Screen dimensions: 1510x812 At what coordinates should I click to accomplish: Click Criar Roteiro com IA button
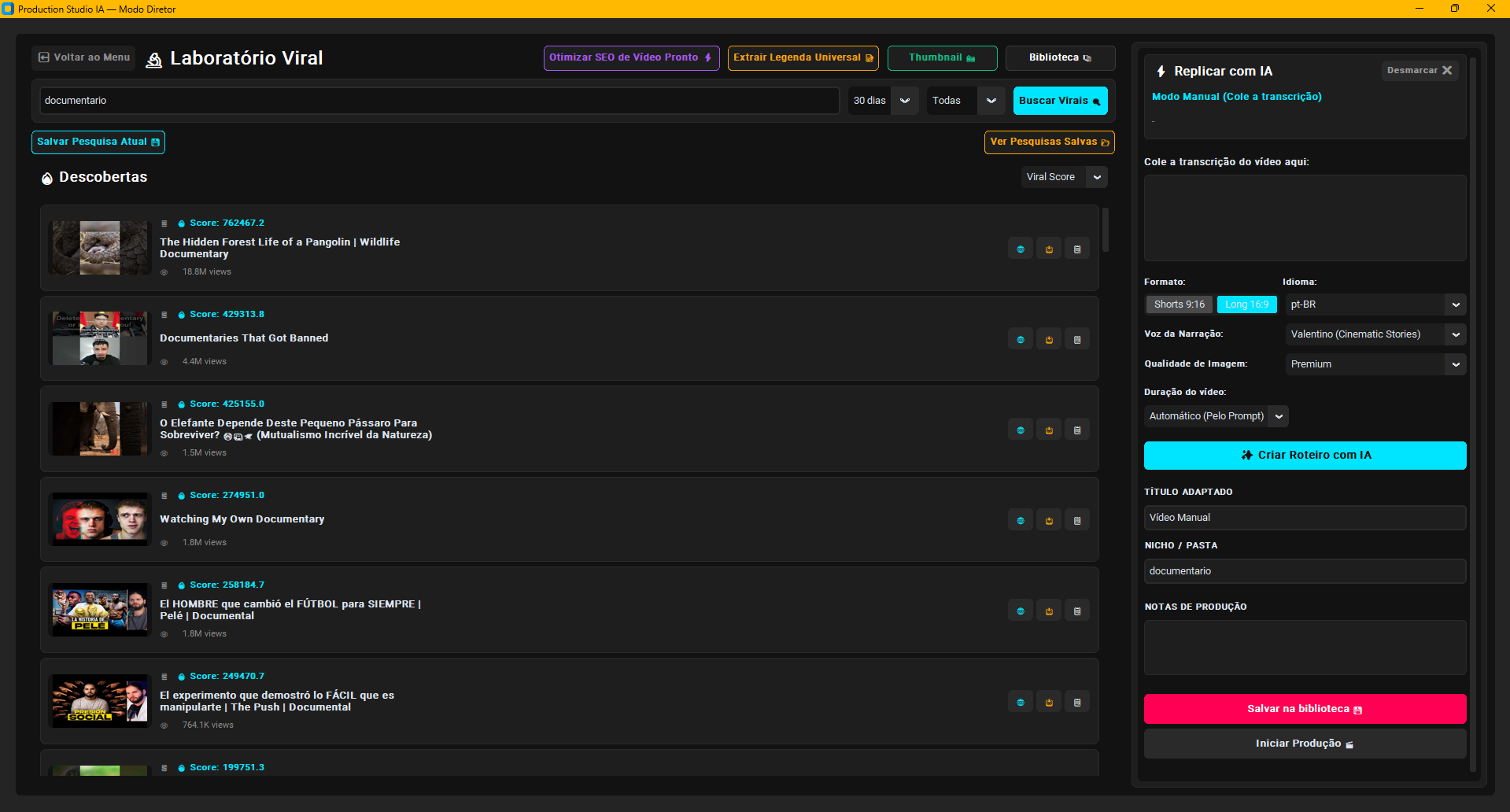click(x=1305, y=455)
